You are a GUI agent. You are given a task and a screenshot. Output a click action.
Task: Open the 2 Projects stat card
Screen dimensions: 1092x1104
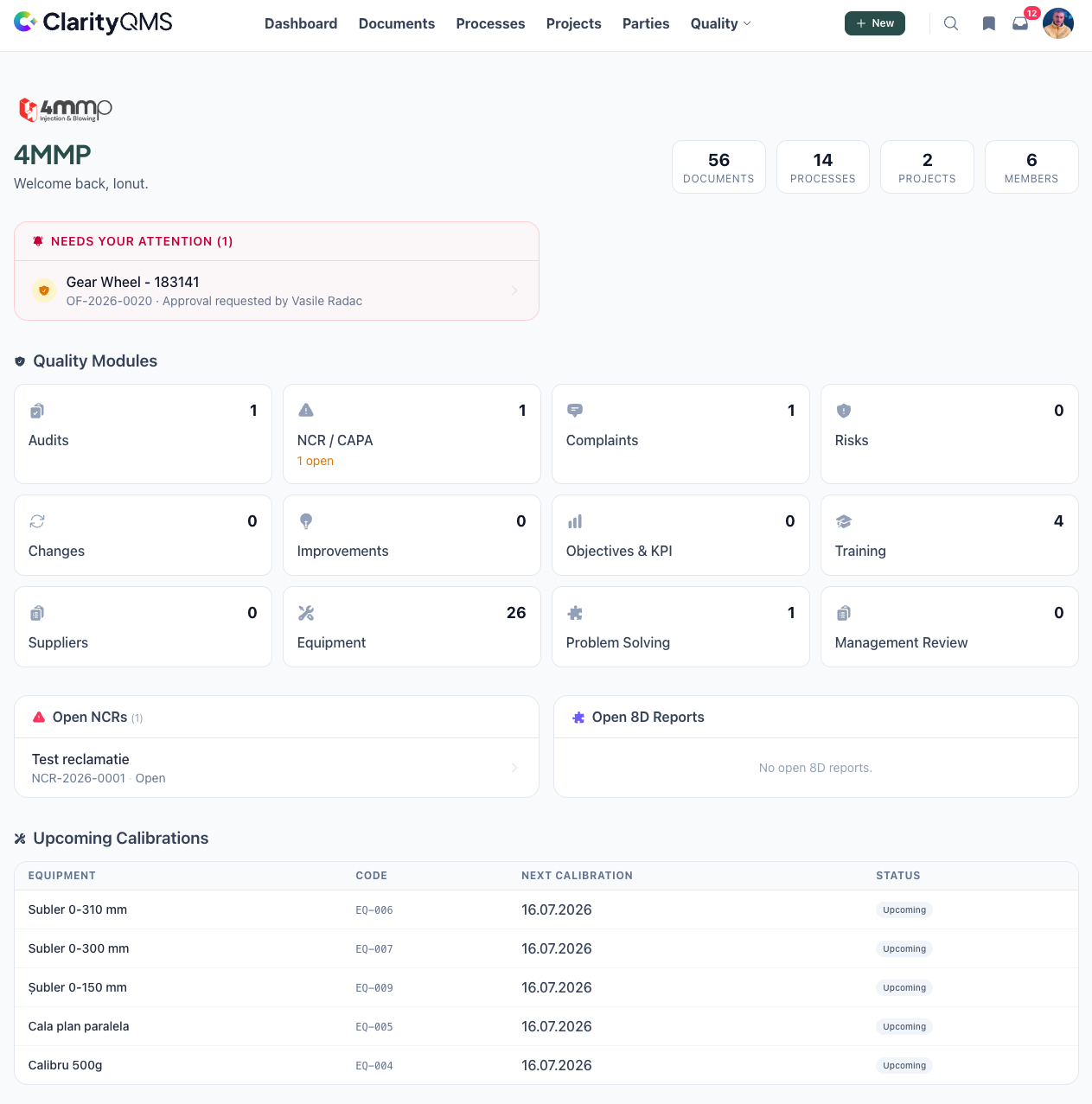point(927,167)
